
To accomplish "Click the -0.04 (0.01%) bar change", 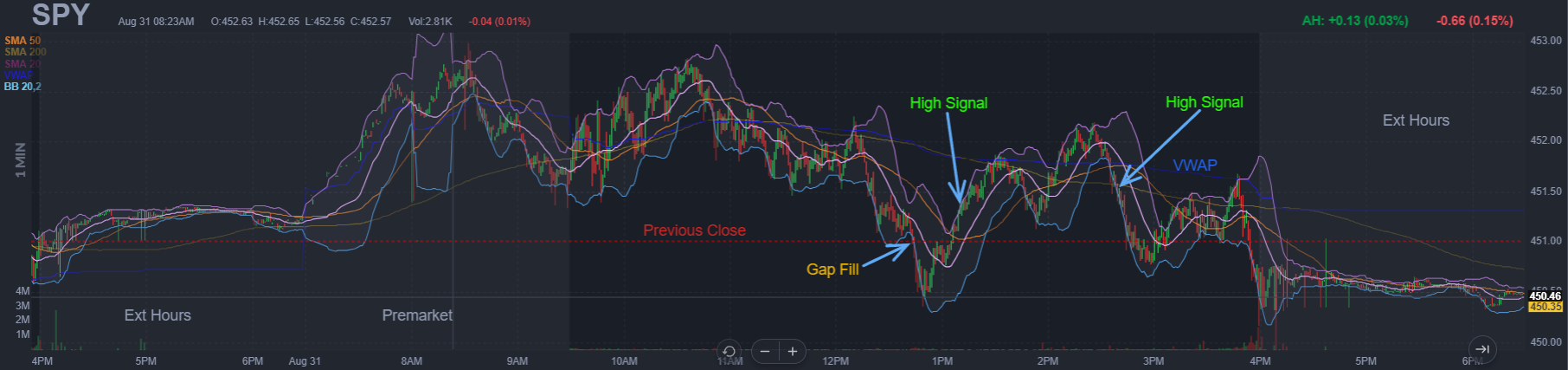I will [x=499, y=22].
